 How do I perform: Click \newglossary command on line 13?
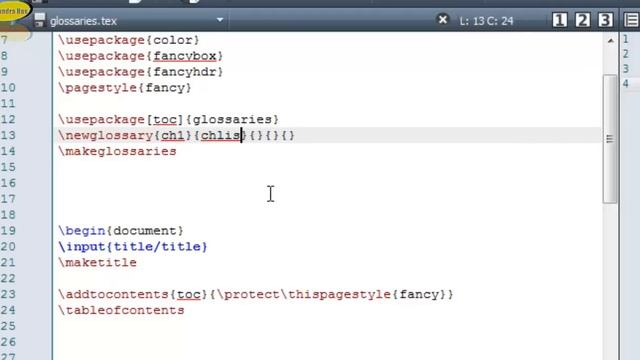point(106,136)
